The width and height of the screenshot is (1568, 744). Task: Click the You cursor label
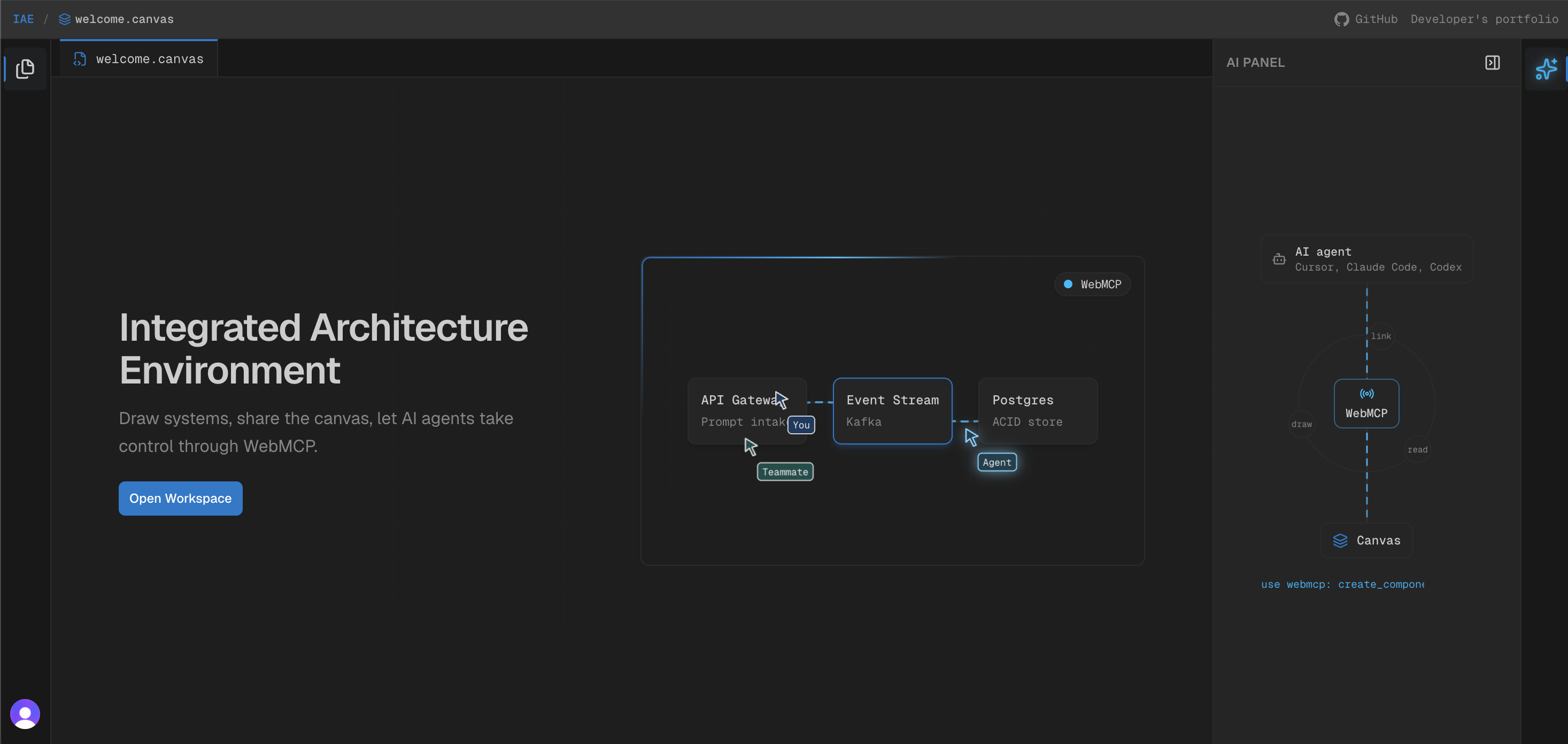click(x=801, y=425)
